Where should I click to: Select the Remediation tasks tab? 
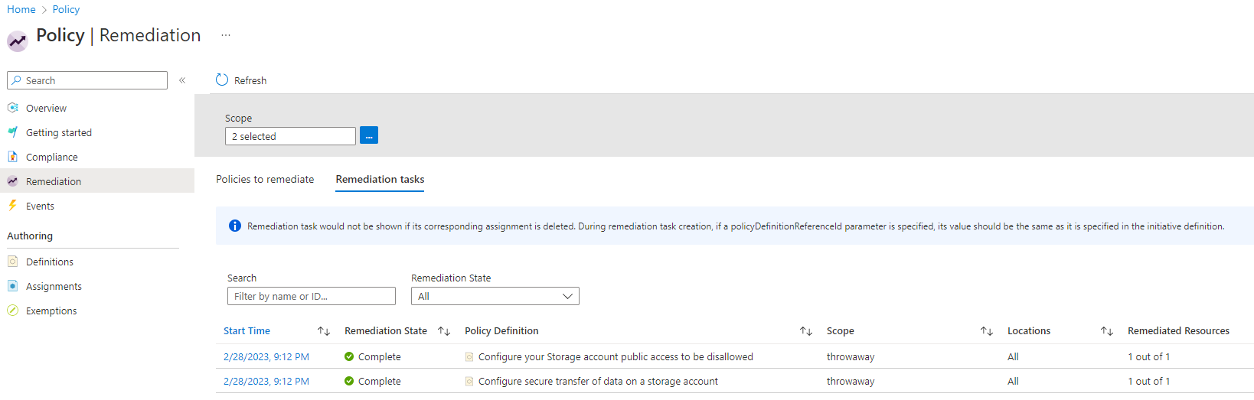[x=380, y=179]
